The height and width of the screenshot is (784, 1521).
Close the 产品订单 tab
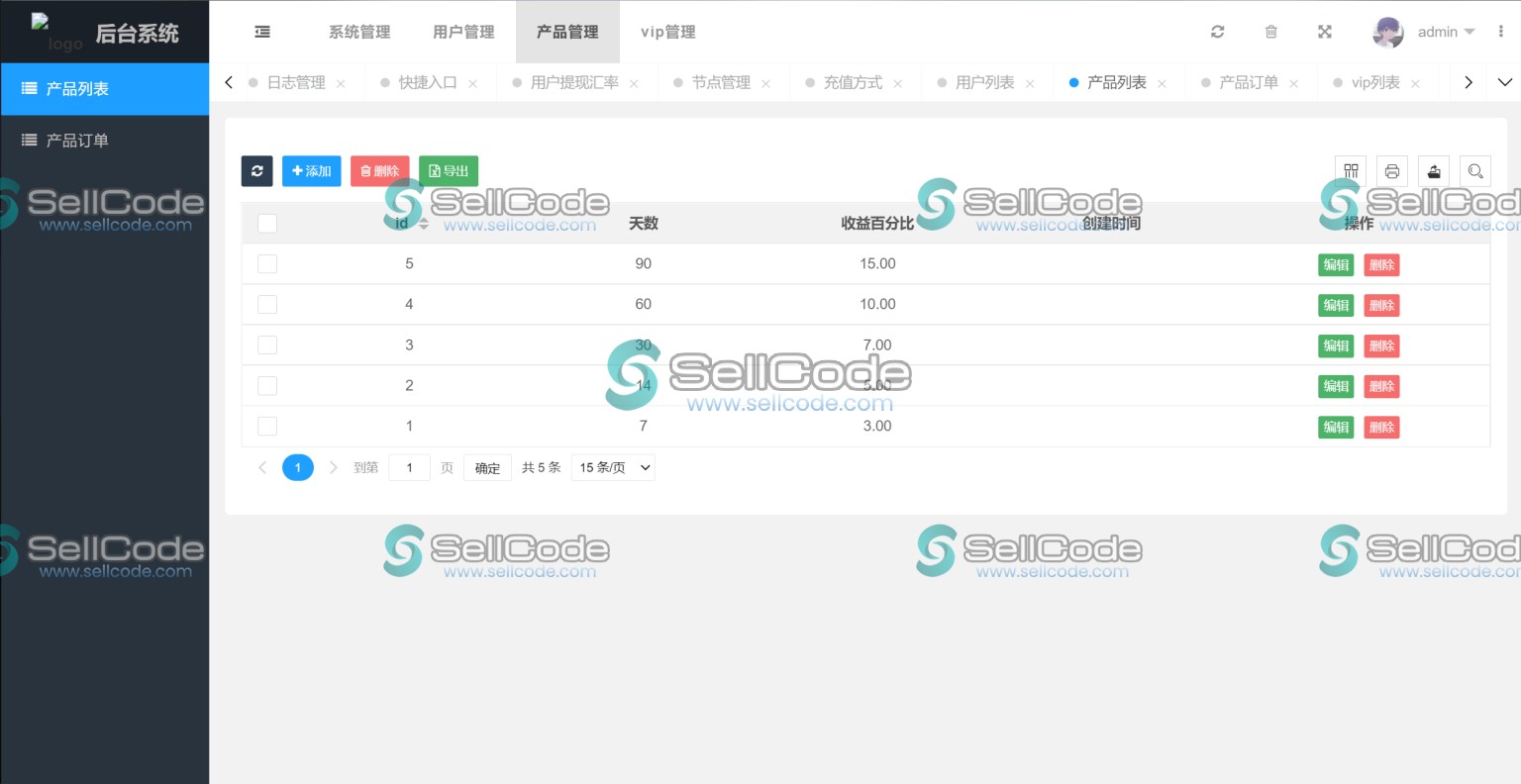pos(1293,83)
